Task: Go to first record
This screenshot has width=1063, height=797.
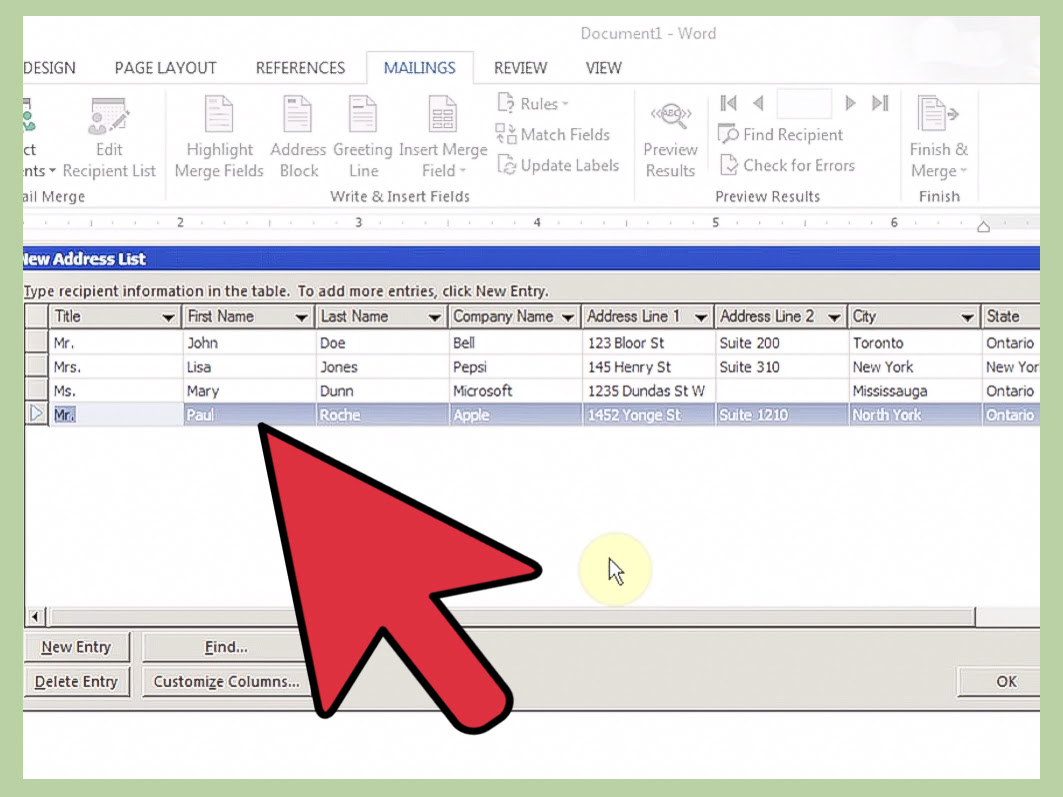Action: pyautogui.click(x=729, y=103)
